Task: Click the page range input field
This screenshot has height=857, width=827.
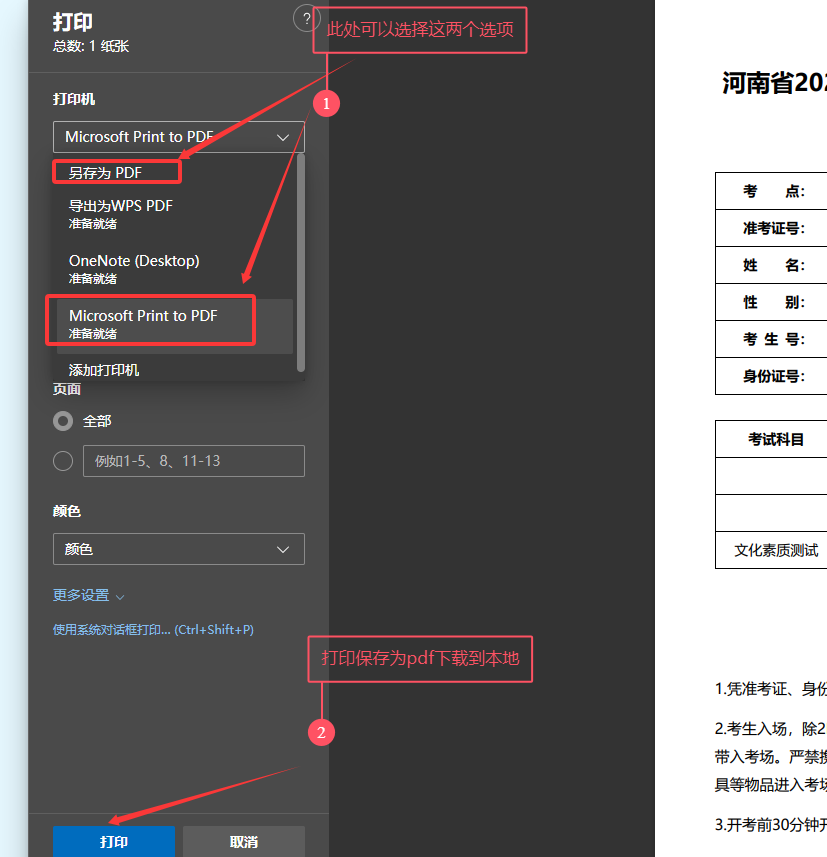Action: [193, 461]
